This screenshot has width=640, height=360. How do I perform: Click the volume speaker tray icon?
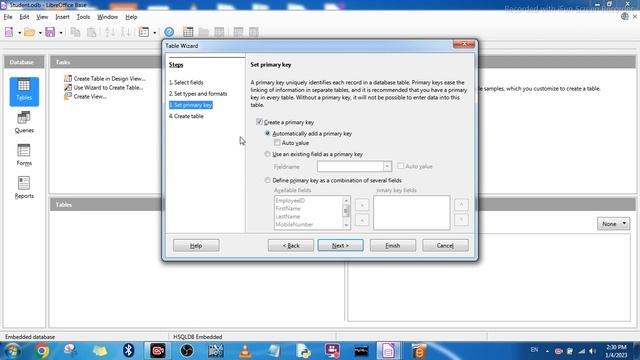tap(593, 351)
